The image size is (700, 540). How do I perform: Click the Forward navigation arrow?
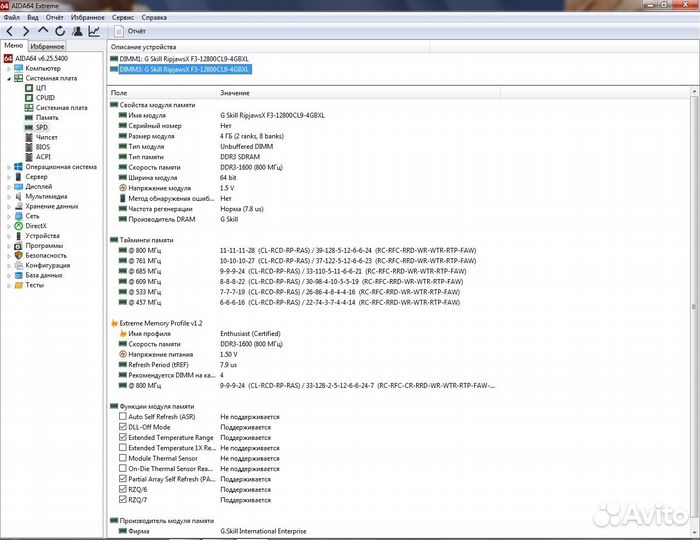coord(26,31)
